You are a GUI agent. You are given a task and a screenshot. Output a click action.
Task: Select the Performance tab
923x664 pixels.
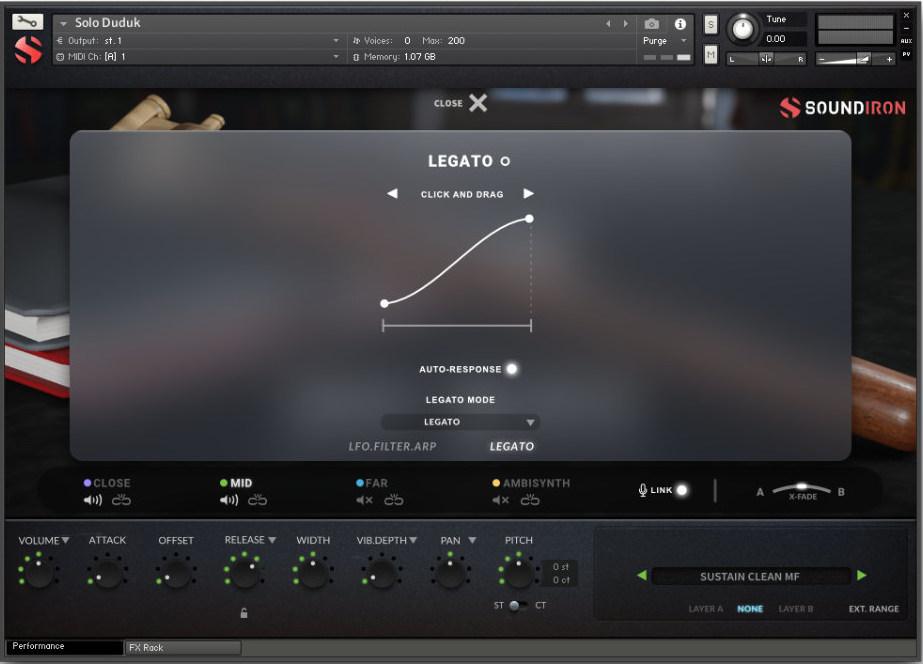click(x=63, y=648)
